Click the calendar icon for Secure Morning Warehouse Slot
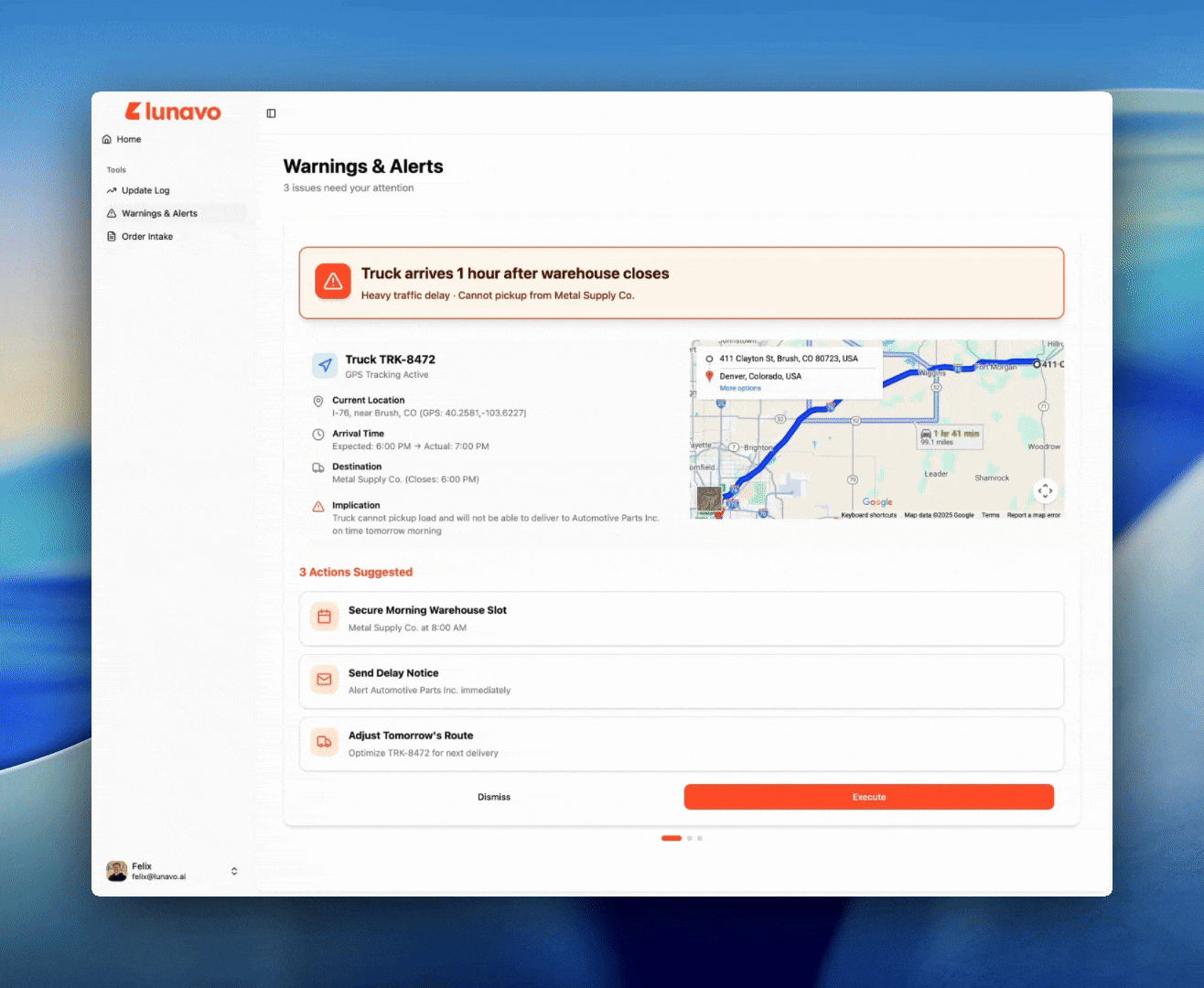This screenshot has width=1204, height=988. point(324,617)
